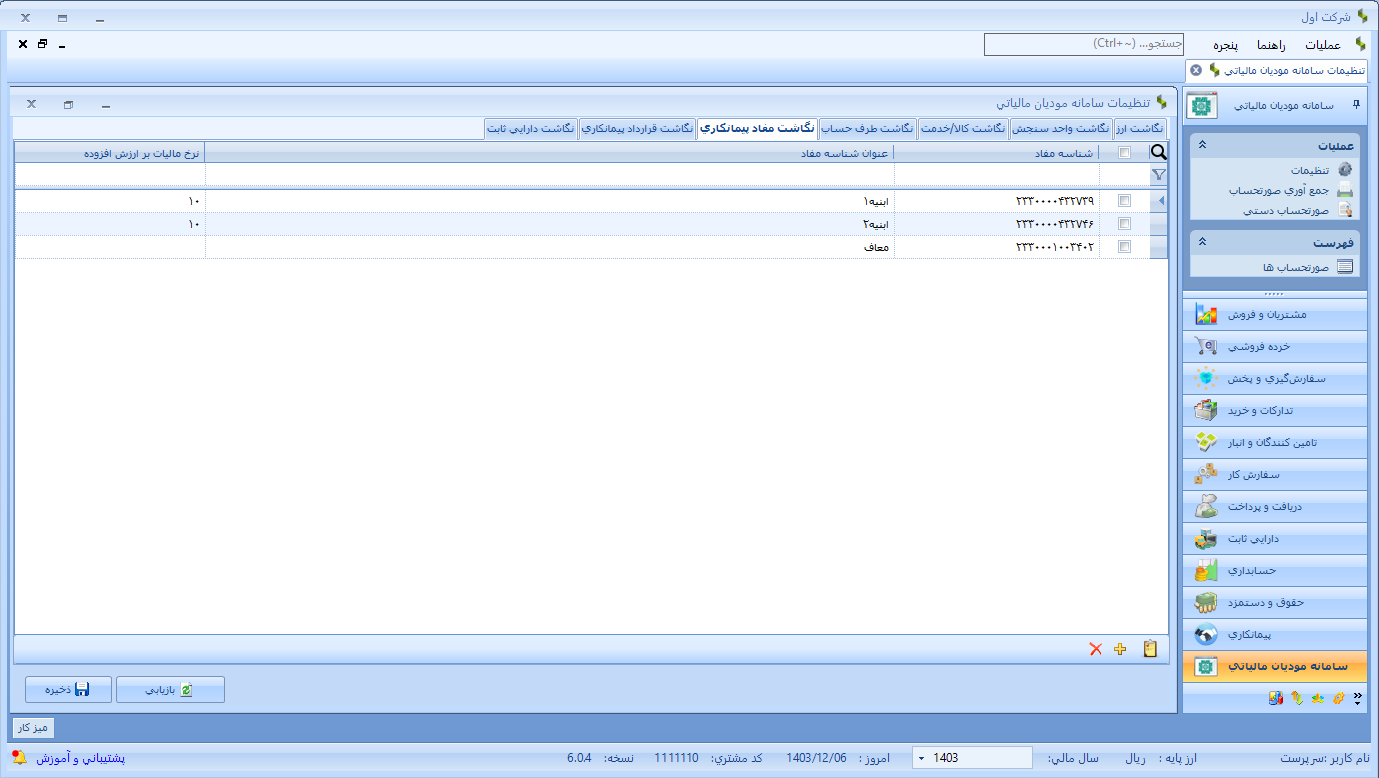The width and height of the screenshot is (1379, 778).
Task: Click the pin icon on sidebar header
Action: click(x=1356, y=104)
